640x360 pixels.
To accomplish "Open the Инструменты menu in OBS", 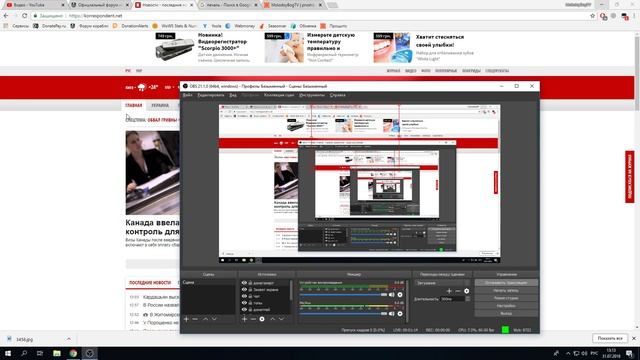I will [312, 95].
